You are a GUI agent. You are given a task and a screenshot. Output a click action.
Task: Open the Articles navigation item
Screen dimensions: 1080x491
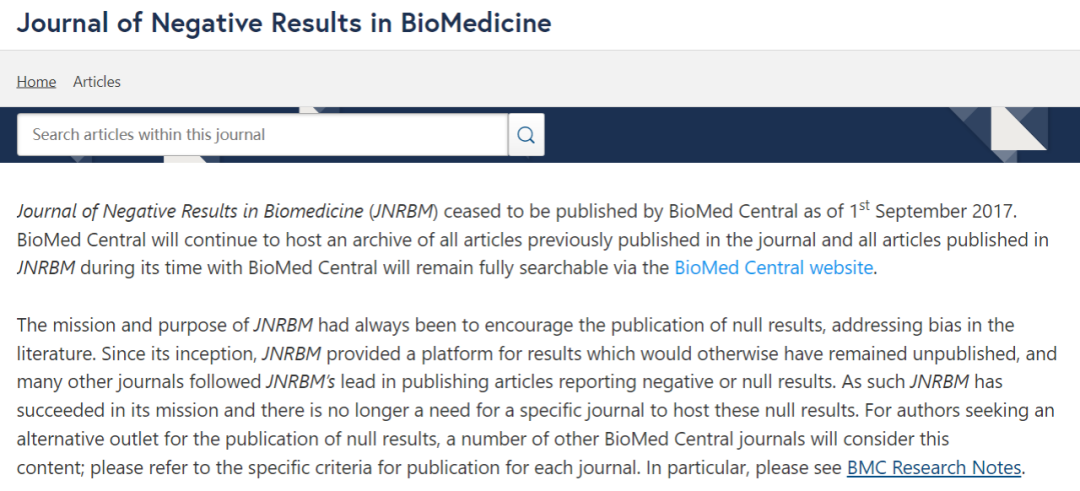(x=97, y=81)
